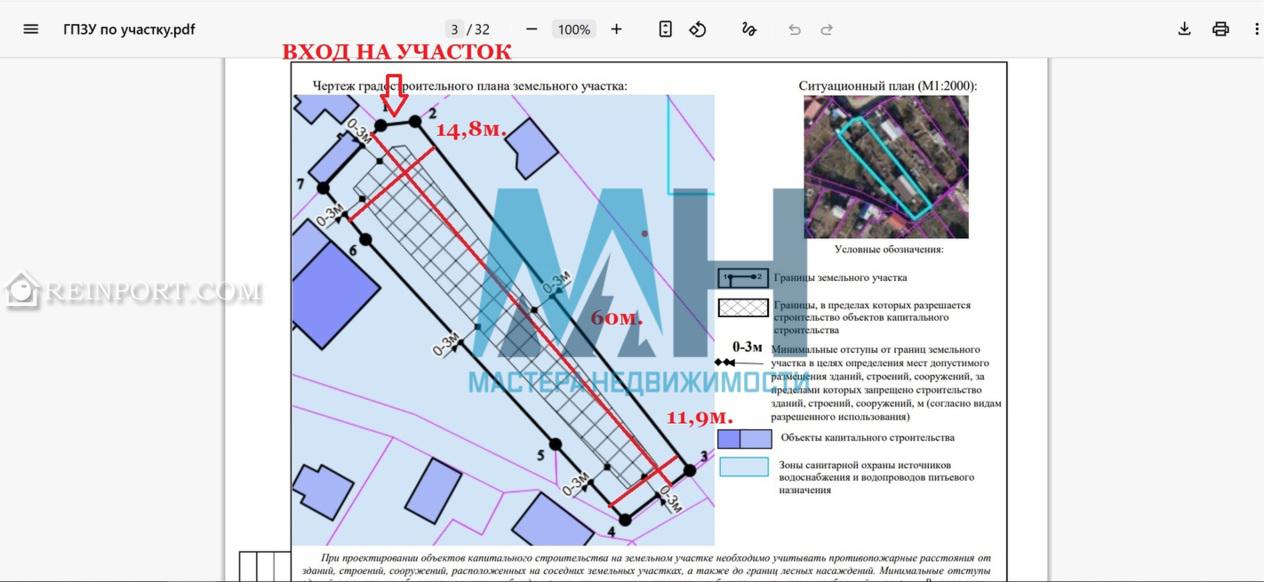Zoom in with the plus button
This screenshot has width=1280, height=582.
616,29
